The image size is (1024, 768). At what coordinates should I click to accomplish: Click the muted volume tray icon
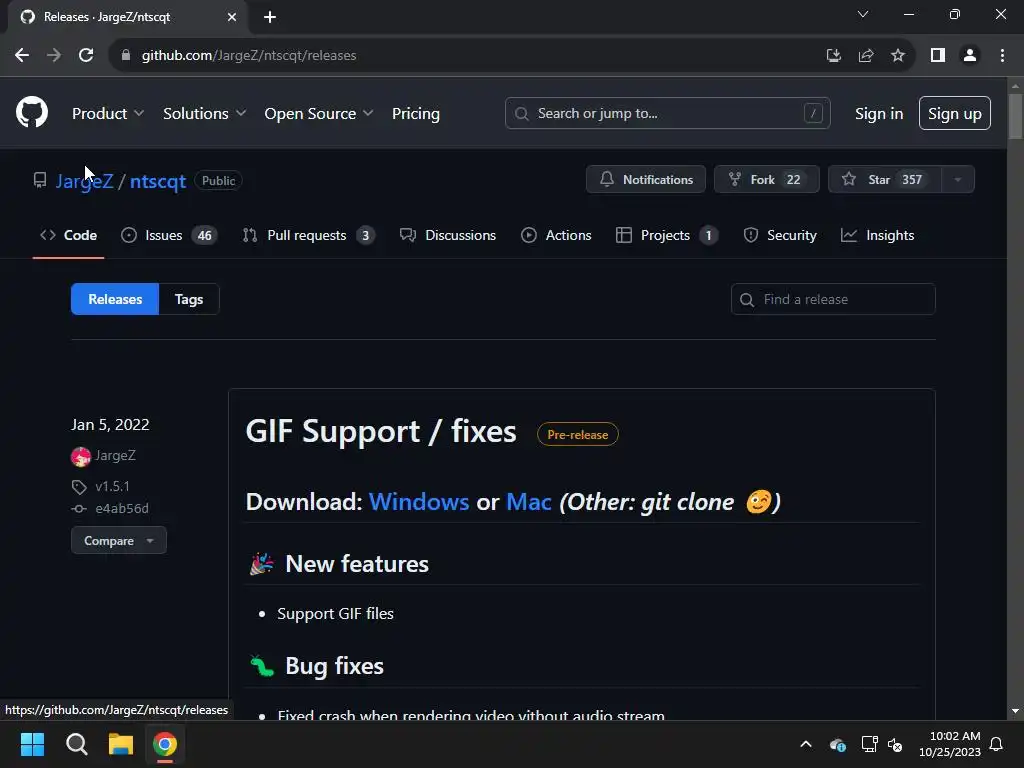[895, 744]
